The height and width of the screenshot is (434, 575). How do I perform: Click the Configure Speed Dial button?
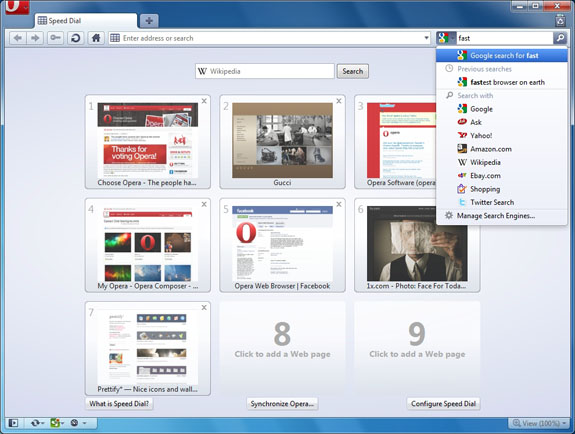click(443, 404)
